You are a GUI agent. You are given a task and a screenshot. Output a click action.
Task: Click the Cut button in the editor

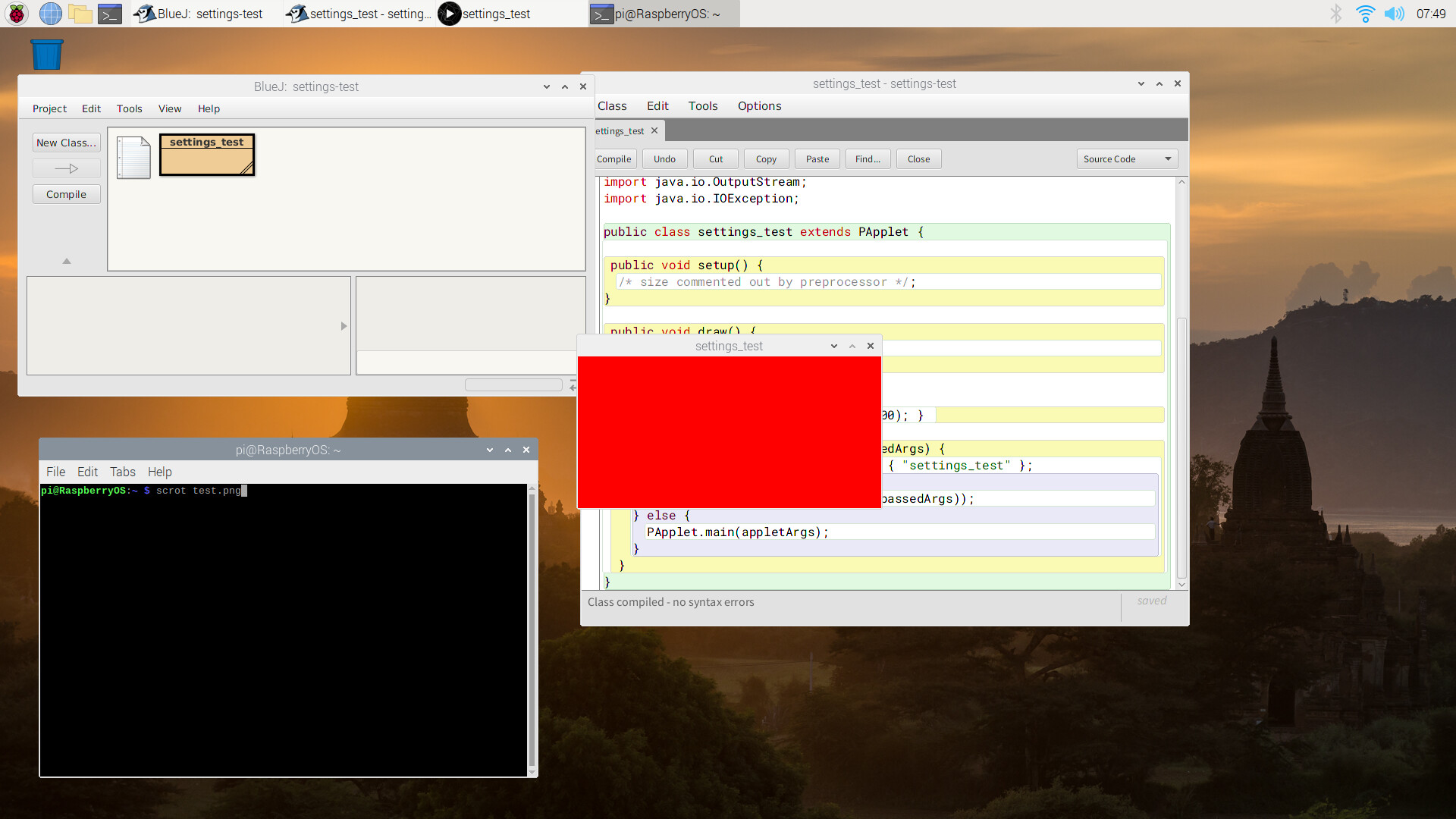(x=716, y=159)
